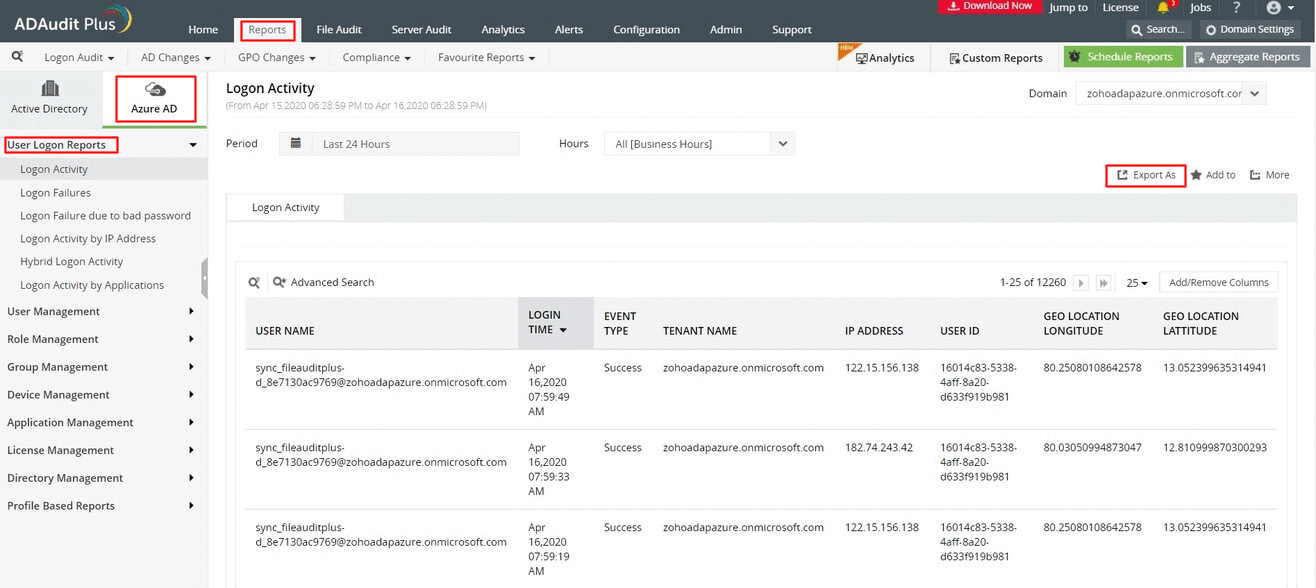The width and height of the screenshot is (1316, 588).
Task: Open the Configuration menu
Action: pos(646,29)
